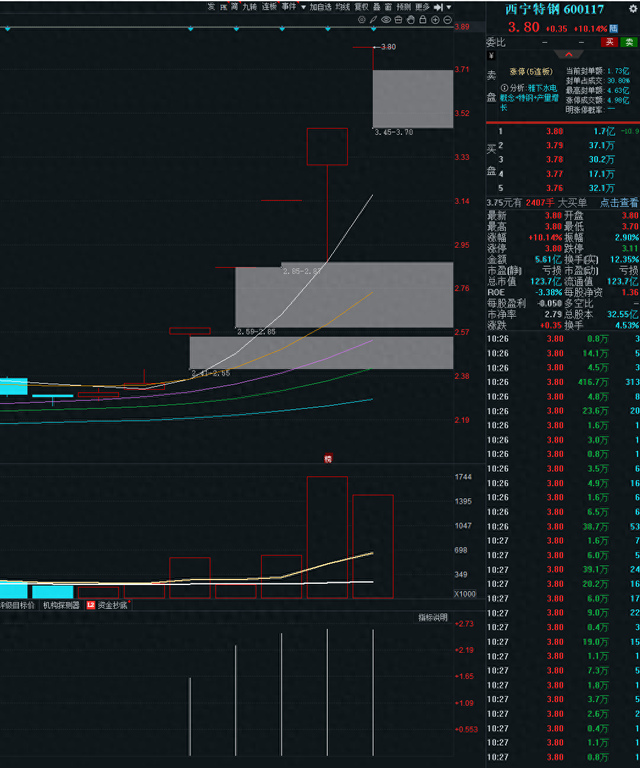Click 点击查看 link for large buy orders
Viewport: 640px width, 768px height.
coord(619,202)
